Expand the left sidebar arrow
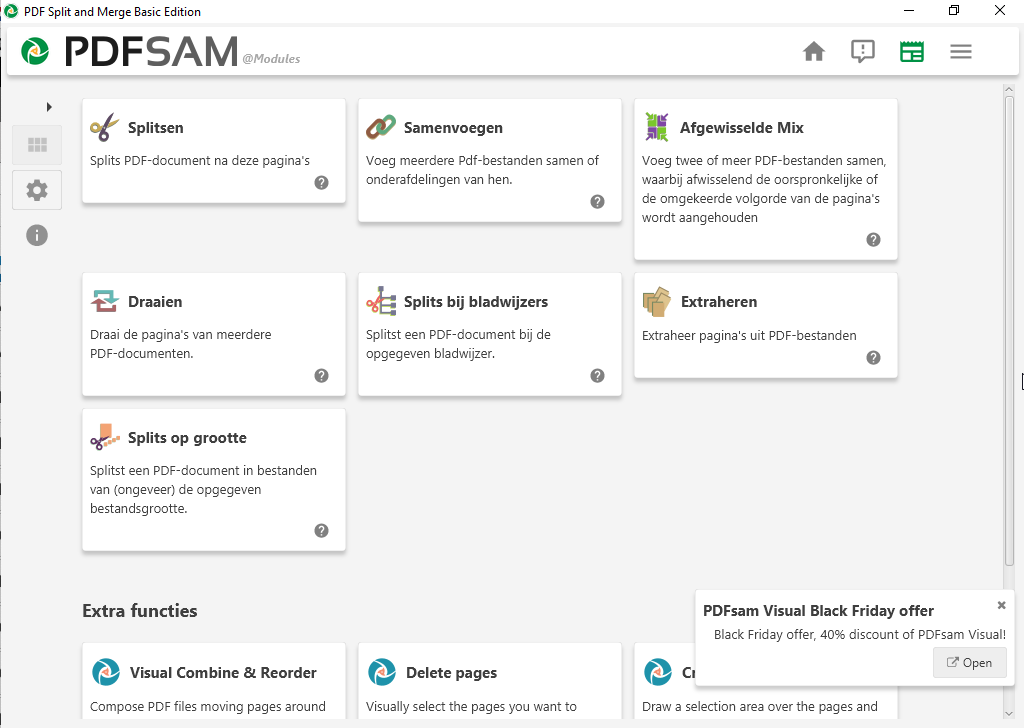This screenshot has width=1024, height=728. pos(49,107)
